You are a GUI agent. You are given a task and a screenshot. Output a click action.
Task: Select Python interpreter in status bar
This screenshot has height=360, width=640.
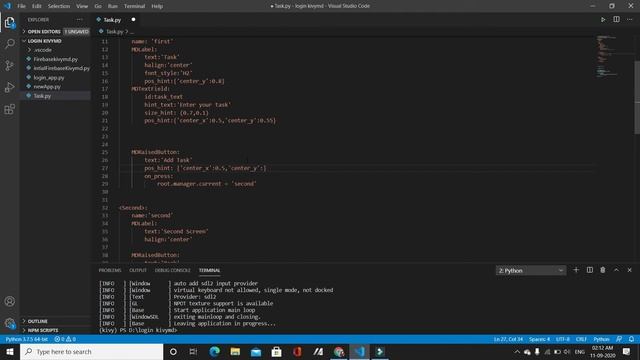(x=27, y=339)
